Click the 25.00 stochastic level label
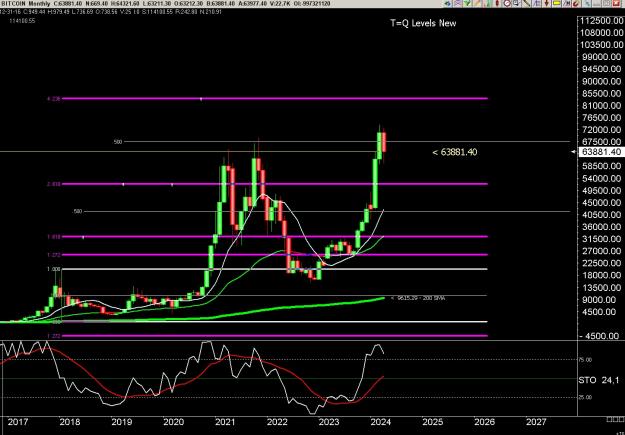The image size is (625, 435). coord(586,398)
